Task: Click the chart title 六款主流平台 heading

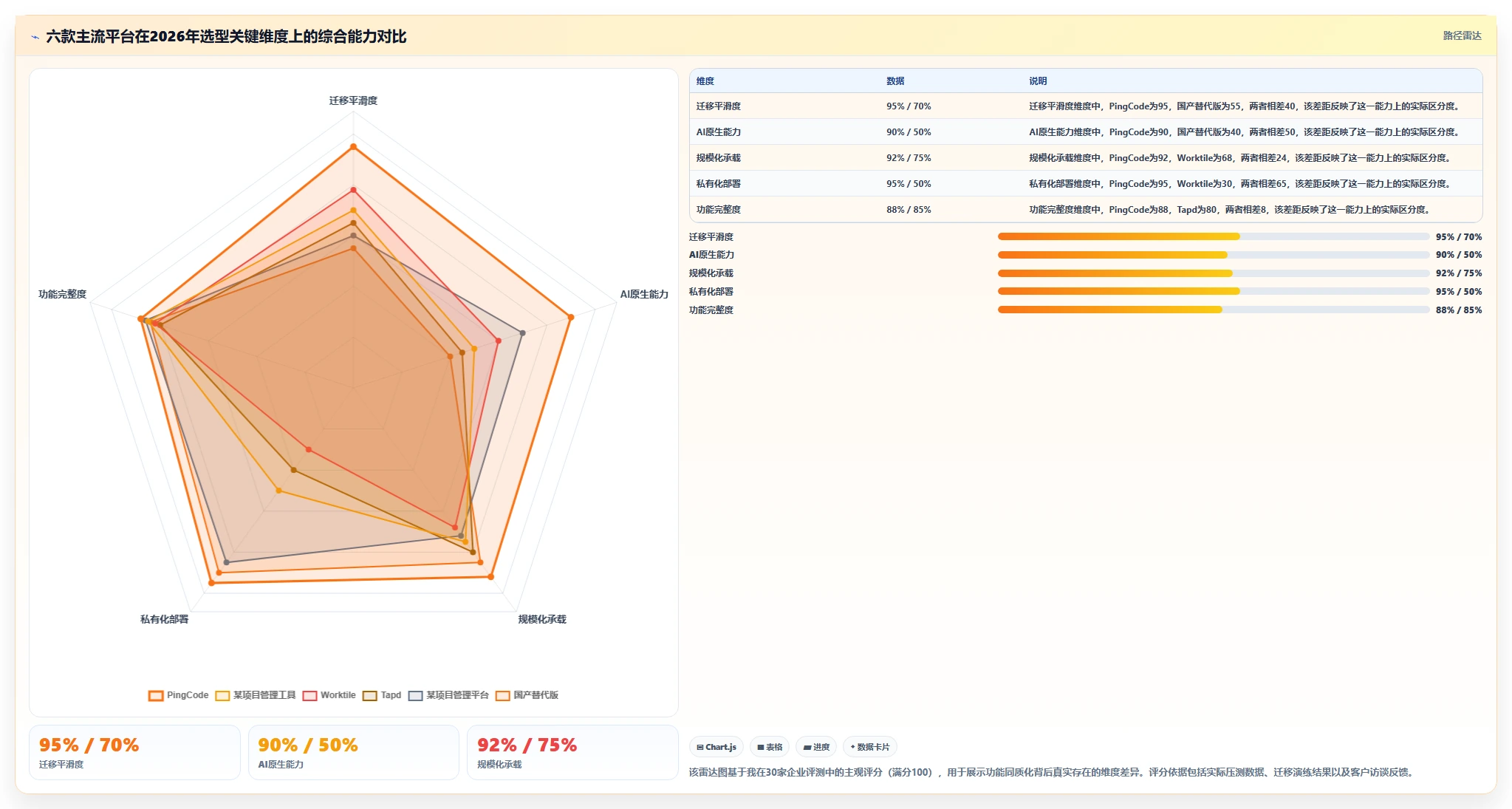Action: 226,36
